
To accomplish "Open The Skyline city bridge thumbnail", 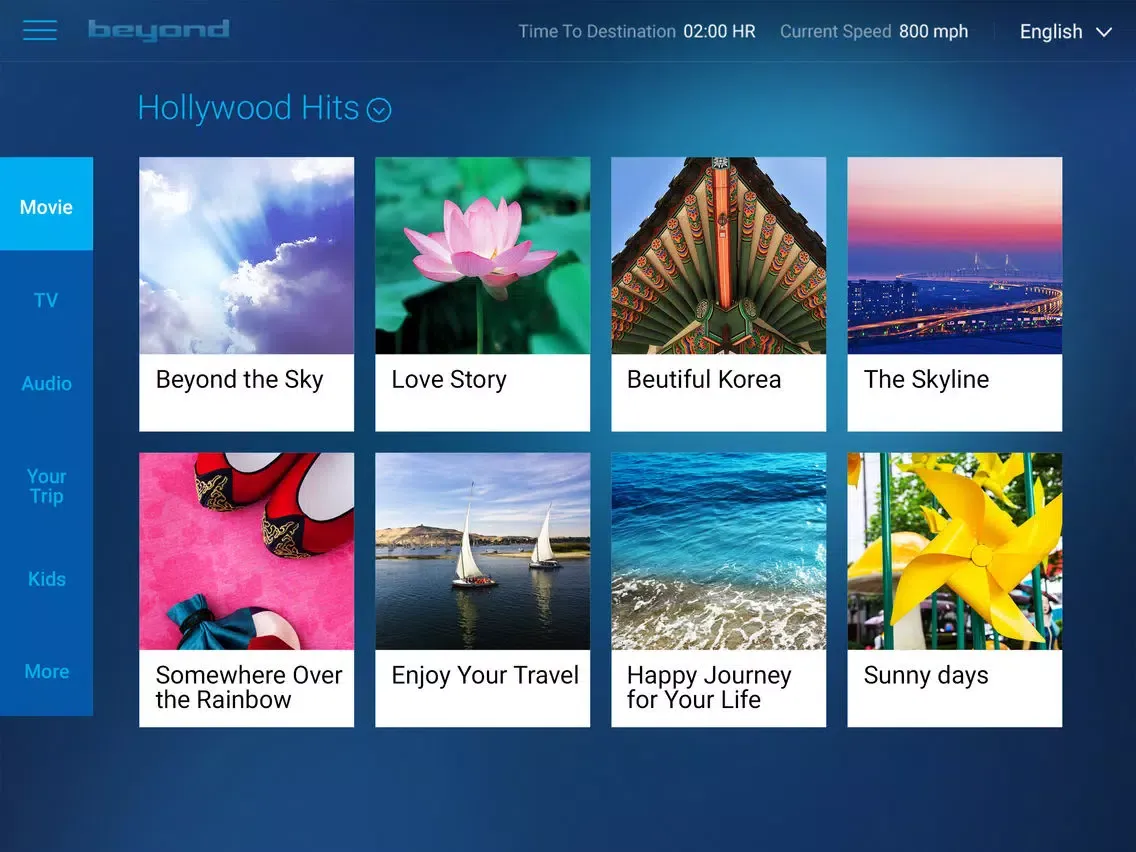I will click(x=955, y=256).
